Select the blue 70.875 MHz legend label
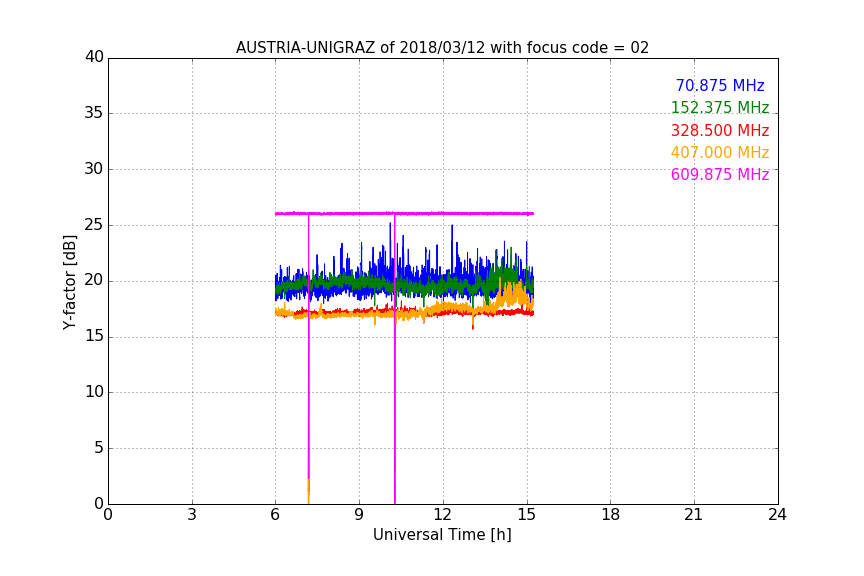864x576 pixels. coord(720,85)
